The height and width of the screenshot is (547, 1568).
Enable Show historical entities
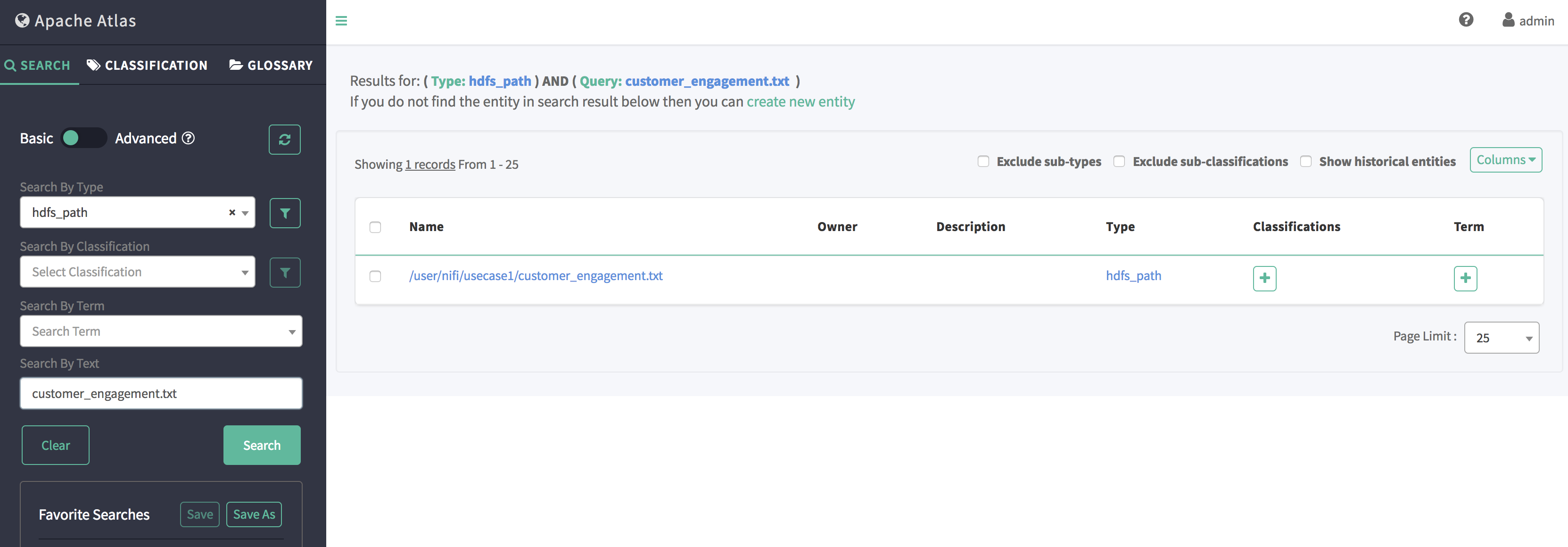(x=1306, y=161)
